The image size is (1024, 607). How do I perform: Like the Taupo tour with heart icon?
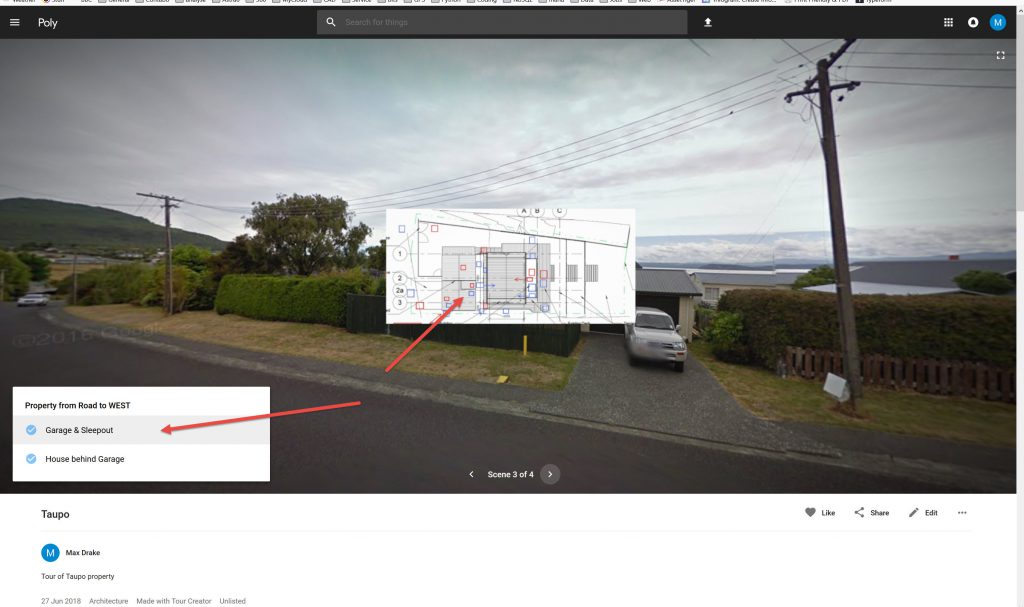[820, 512]
